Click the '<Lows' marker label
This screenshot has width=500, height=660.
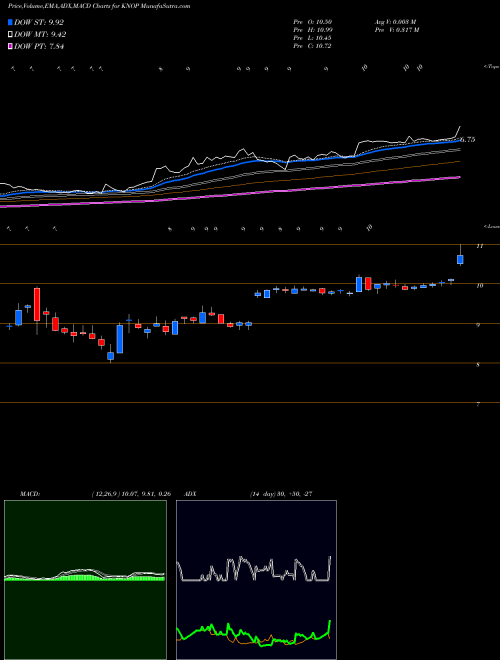click(x=491, y=226)
